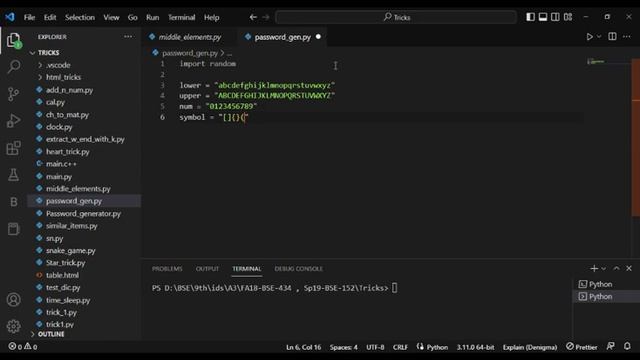The height and width of the screenshot is (360, 640).
Task: Toggle the Primary Side Bar layout icon
Action: tap(530, 17)
